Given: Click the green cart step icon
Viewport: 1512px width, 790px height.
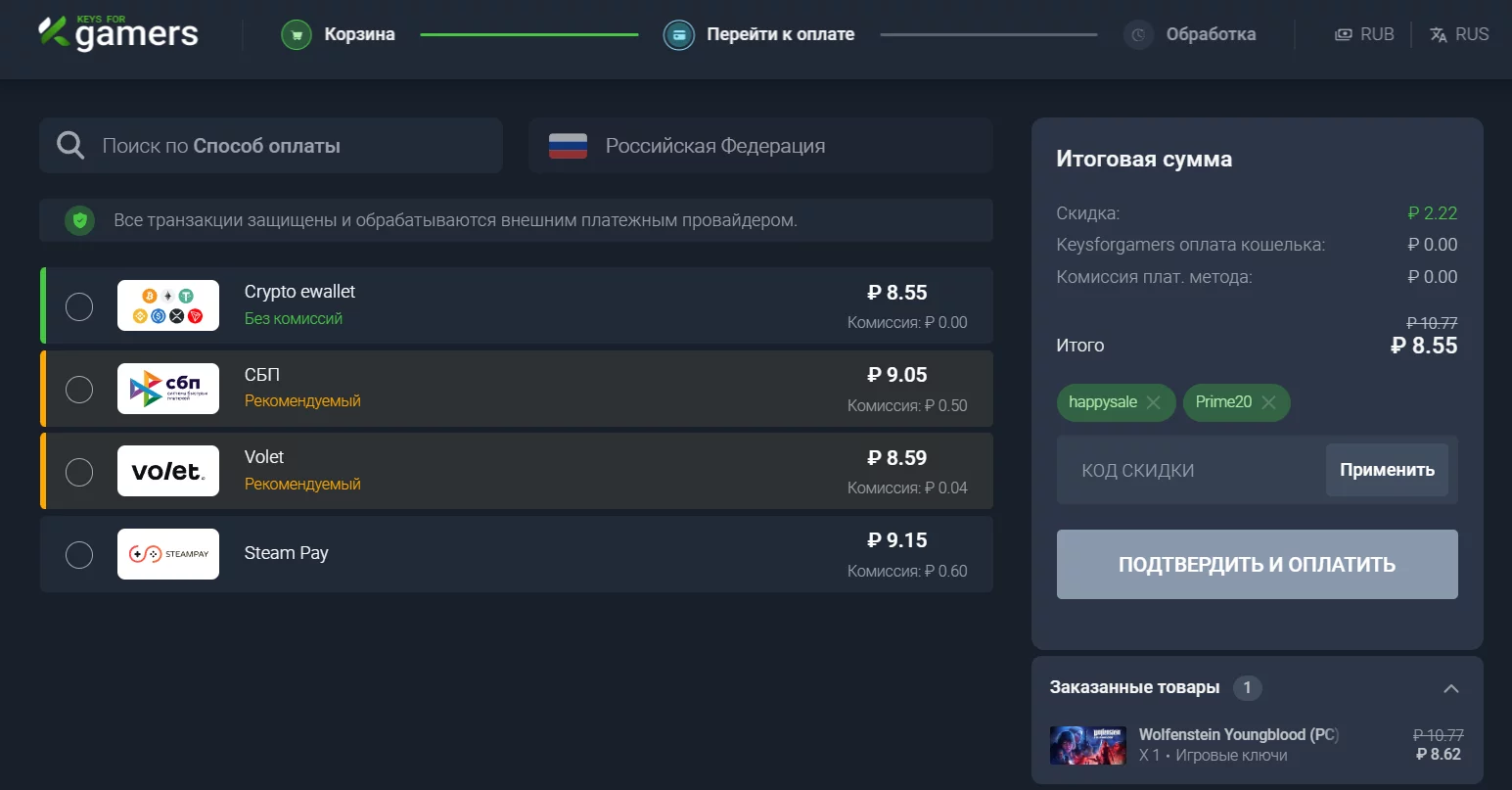Looking at the screenshot, I should point(296,35).
